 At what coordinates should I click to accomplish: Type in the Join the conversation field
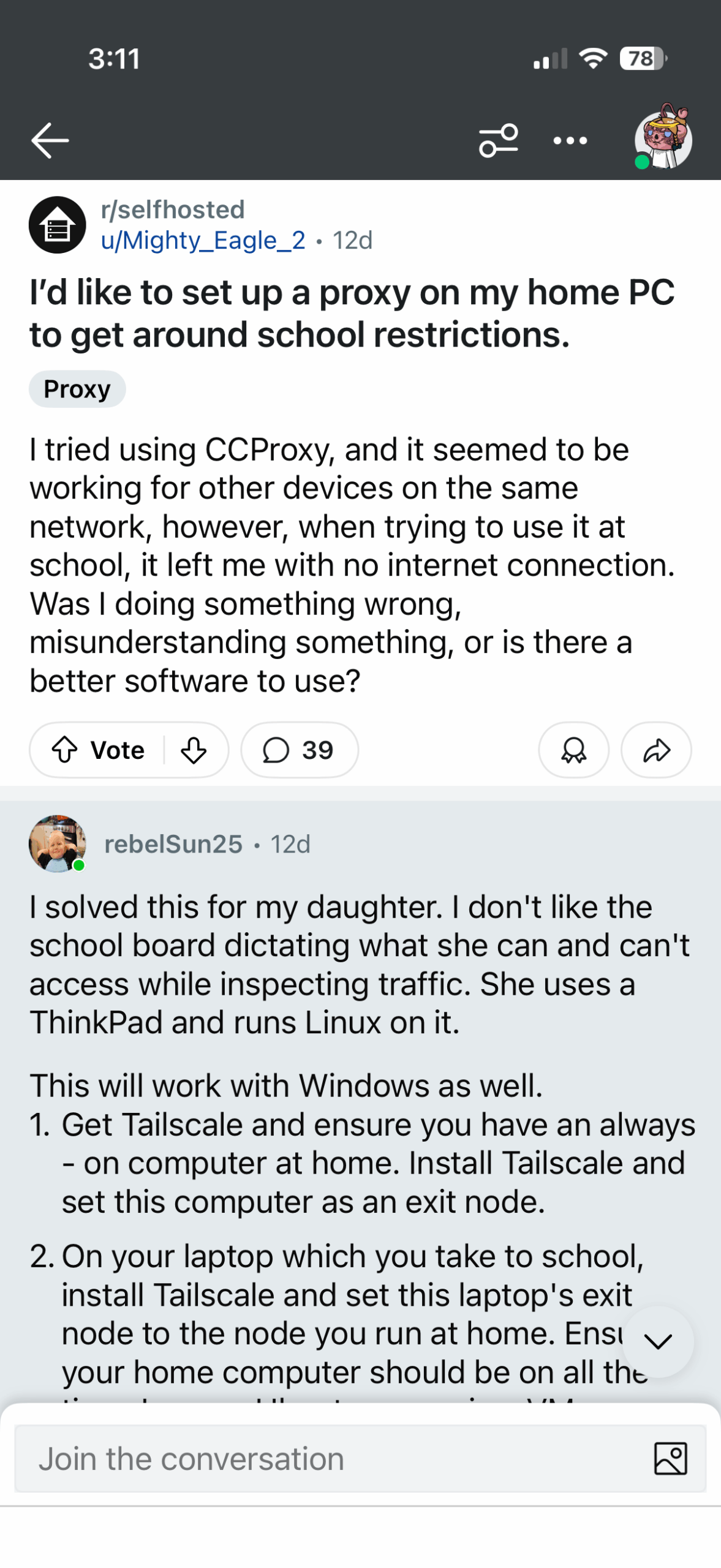pyautogui.click(x=331, y=1458)
